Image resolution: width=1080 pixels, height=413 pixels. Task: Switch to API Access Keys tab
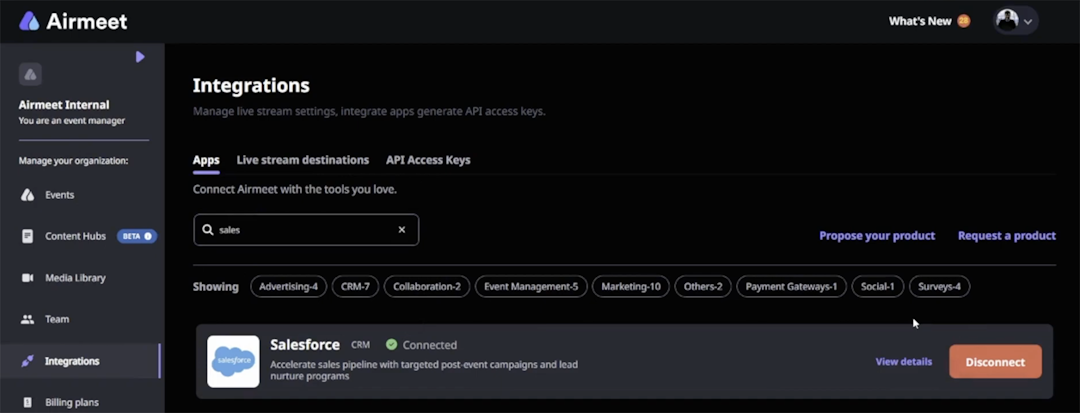428,160
